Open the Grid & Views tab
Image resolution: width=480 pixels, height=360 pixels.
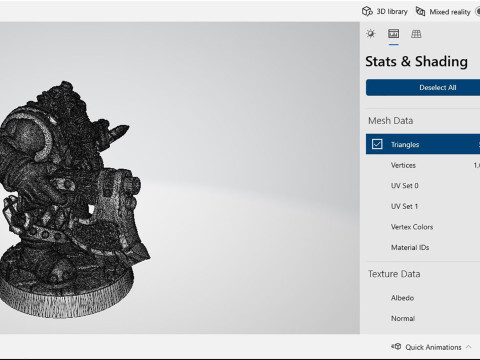[416, 34]
